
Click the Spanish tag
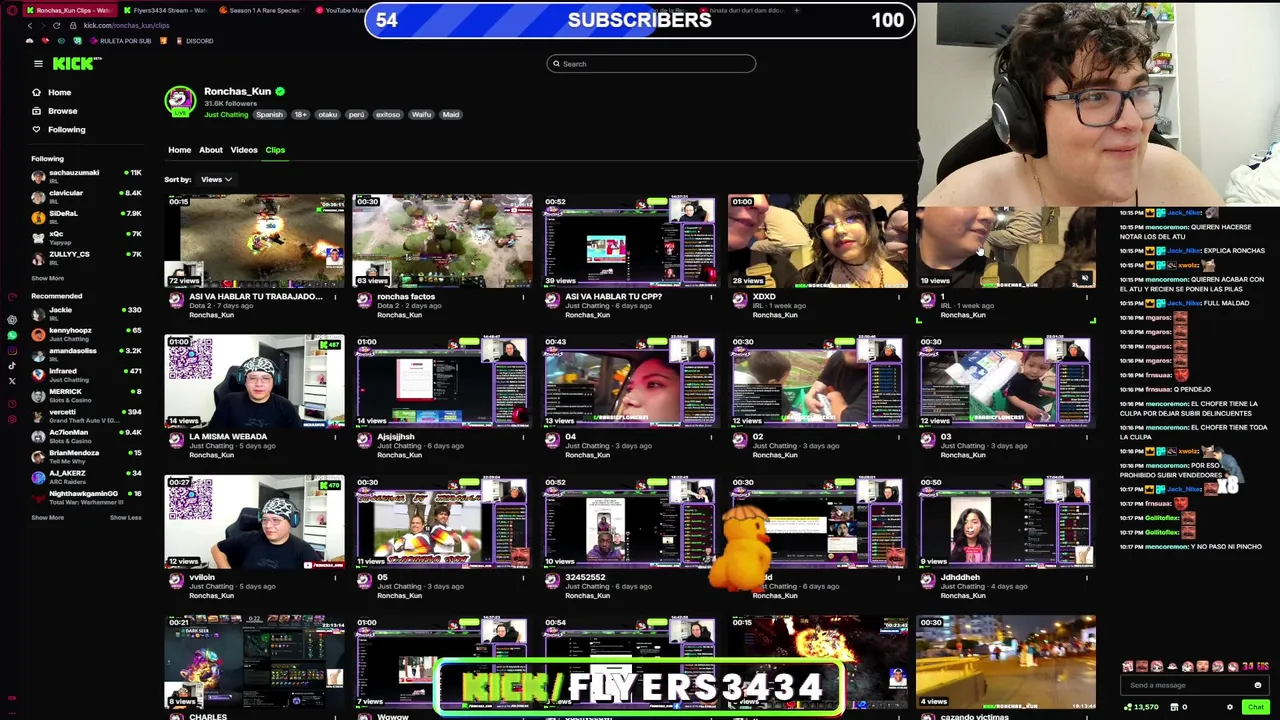pyautogui.click(x=269, y=115)
